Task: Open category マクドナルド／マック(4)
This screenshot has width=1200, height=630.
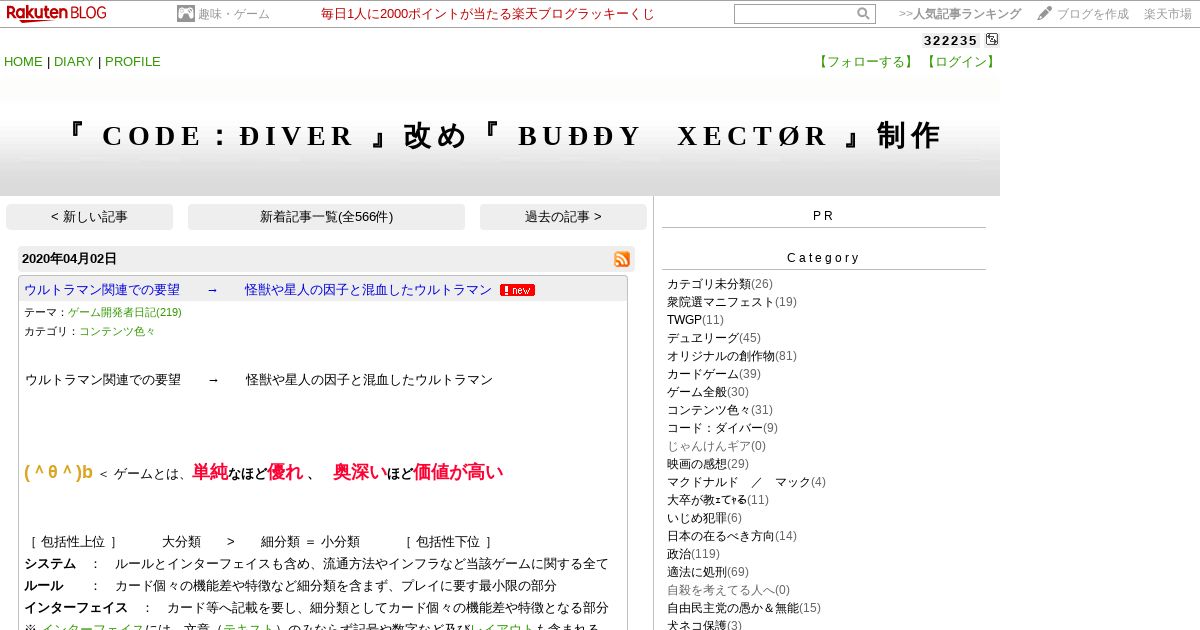Action: tap(746, 482)
